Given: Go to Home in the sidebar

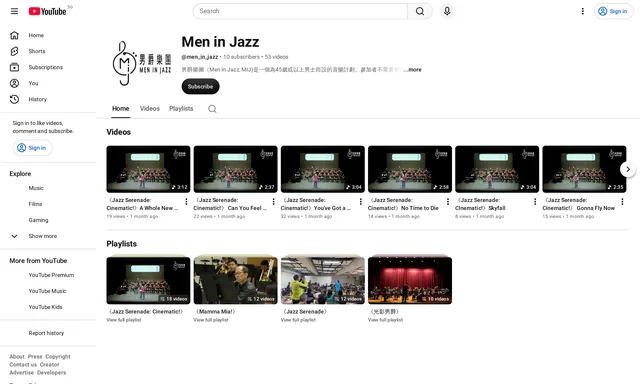Looking at the screenshot, I should [x=48, y=36].
